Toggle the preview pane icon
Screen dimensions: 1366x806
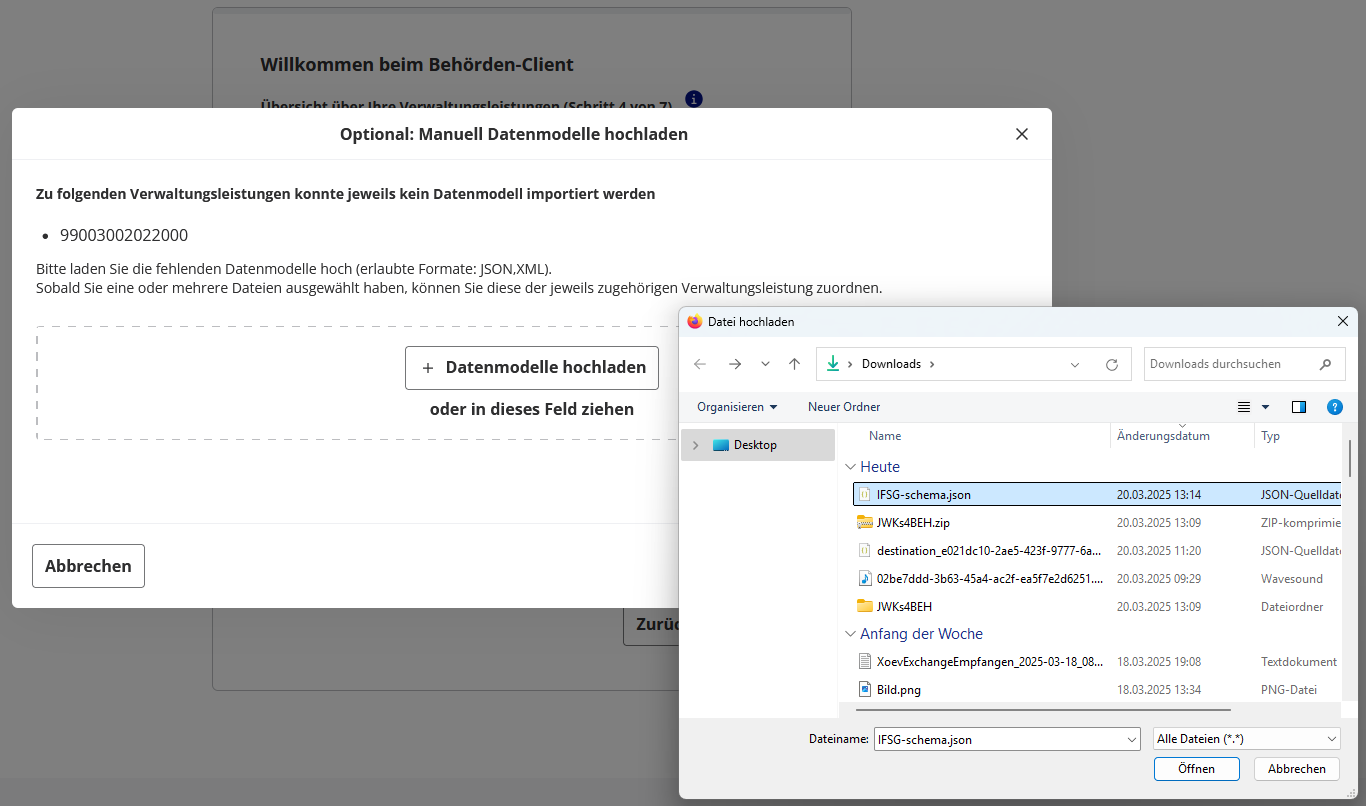(1299, 407)
